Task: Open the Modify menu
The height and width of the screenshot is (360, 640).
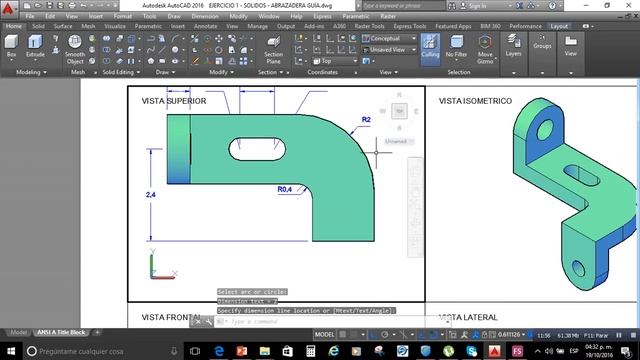Action: coord(238,16)
